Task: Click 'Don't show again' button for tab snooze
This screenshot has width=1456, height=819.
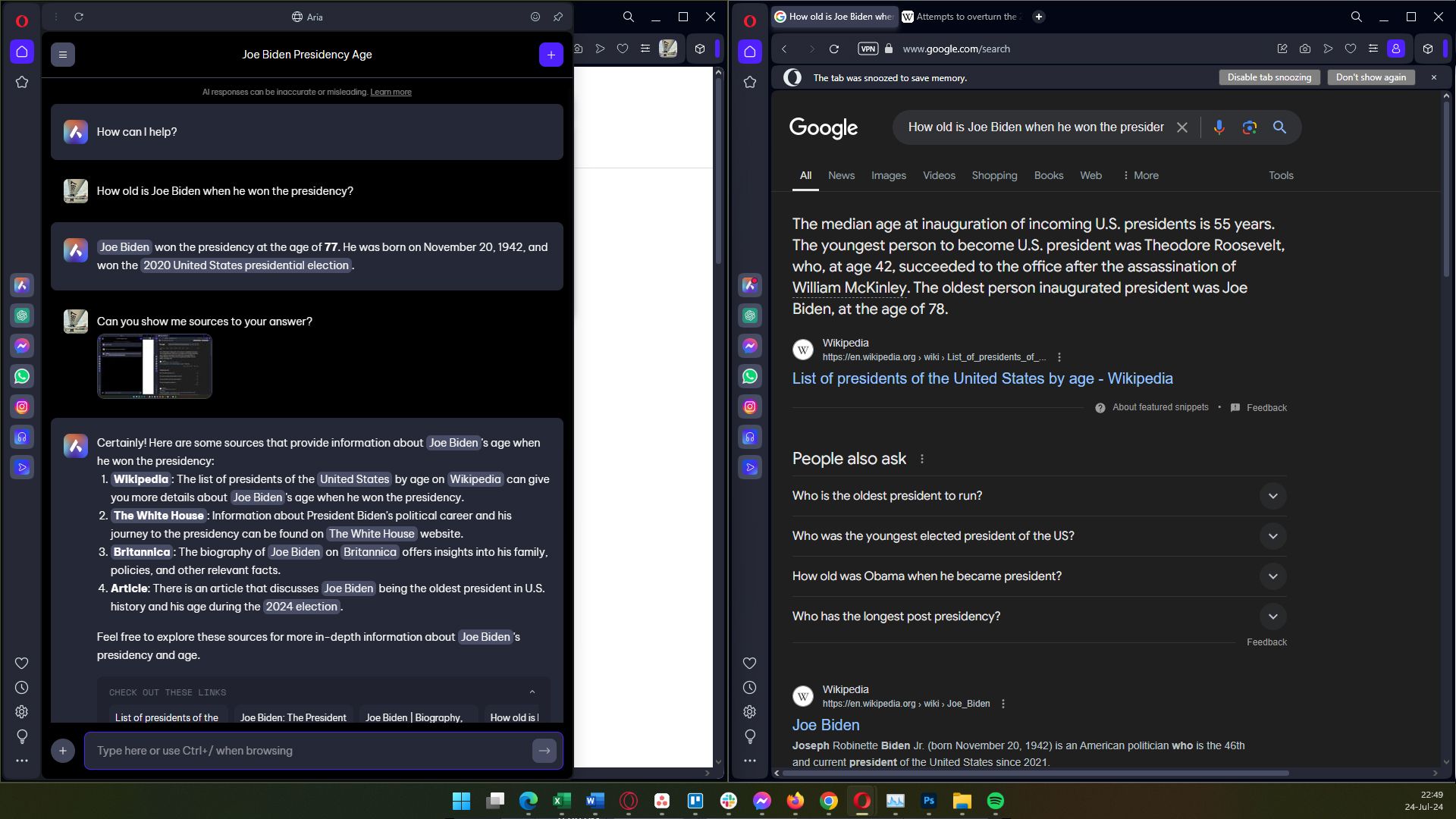Action: point(1372,77)
